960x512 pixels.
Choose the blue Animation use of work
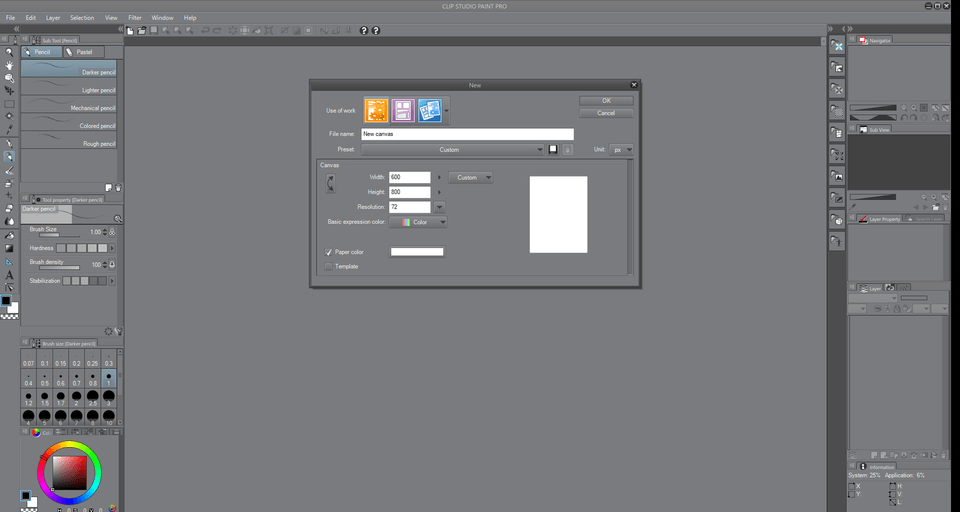430,110
